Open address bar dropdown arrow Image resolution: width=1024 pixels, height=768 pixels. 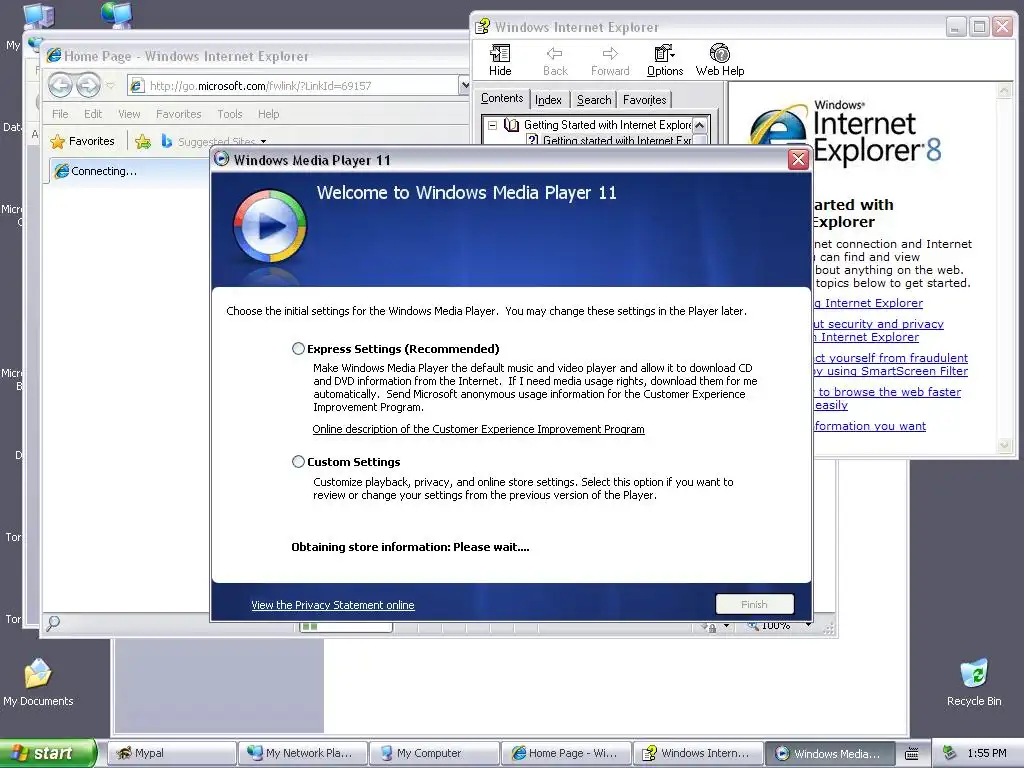(464, 86)
